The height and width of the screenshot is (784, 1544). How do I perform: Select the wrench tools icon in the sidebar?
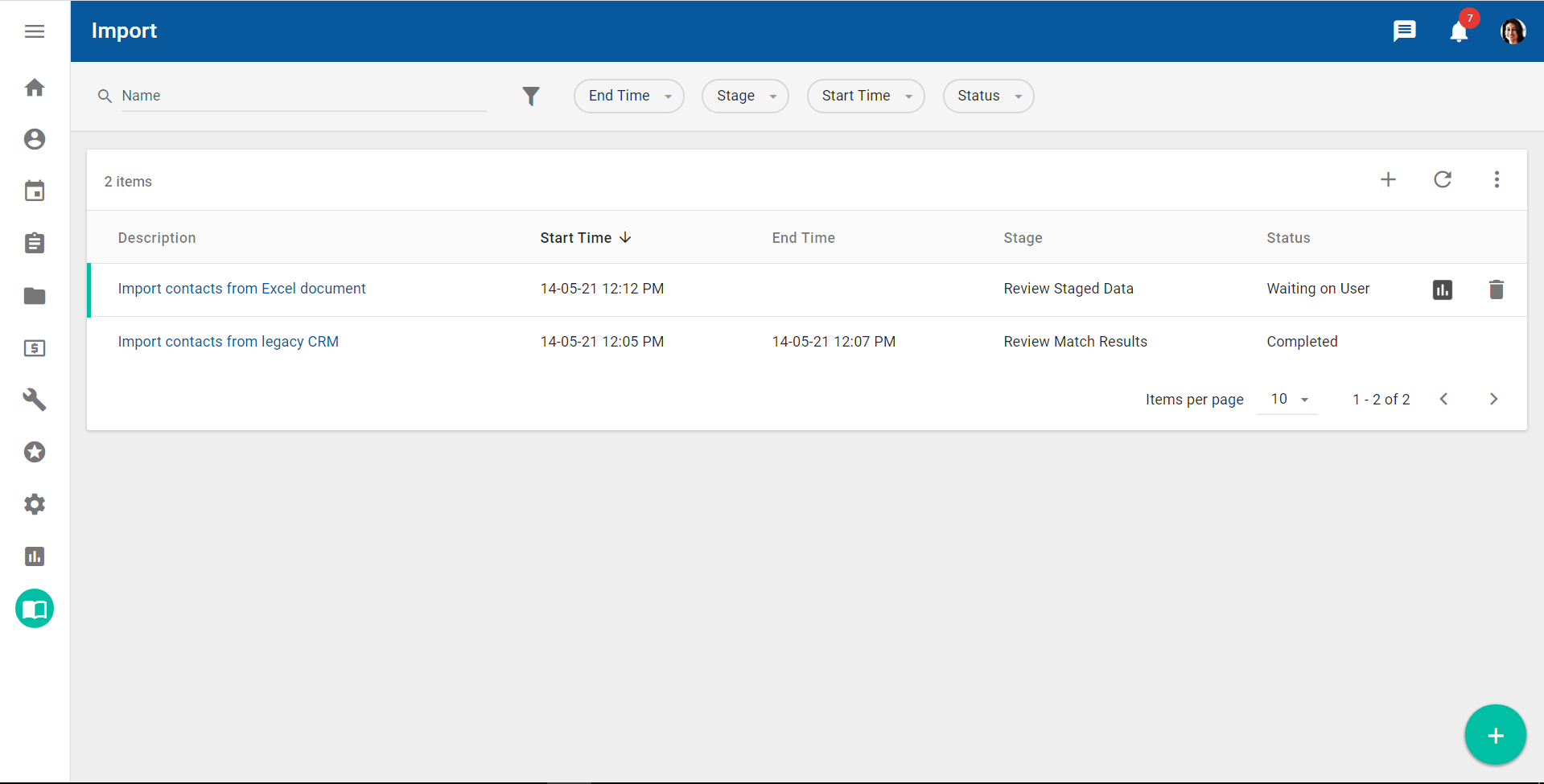pyautogui.click(x=35, y=400)
